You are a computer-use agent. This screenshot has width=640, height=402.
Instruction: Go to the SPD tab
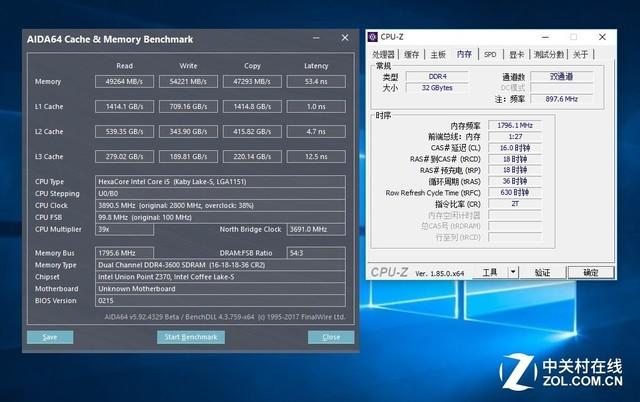[490, 54]
